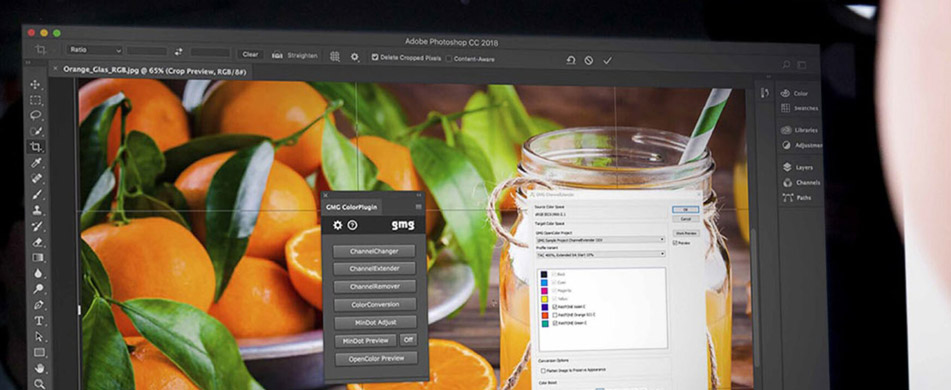
Task: Select the Lasso tool
Action: (36, 115)
